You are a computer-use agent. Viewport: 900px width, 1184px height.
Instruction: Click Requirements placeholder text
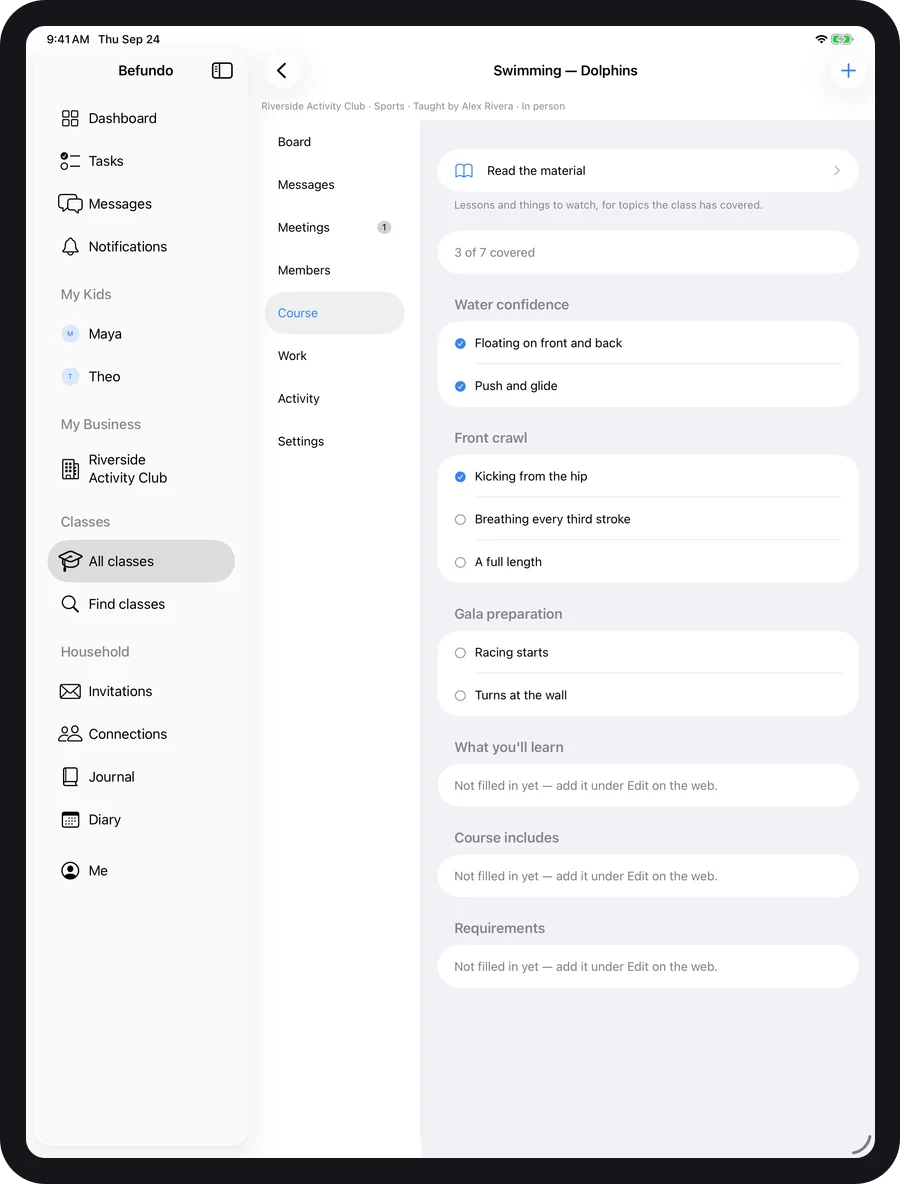(586, 967)
